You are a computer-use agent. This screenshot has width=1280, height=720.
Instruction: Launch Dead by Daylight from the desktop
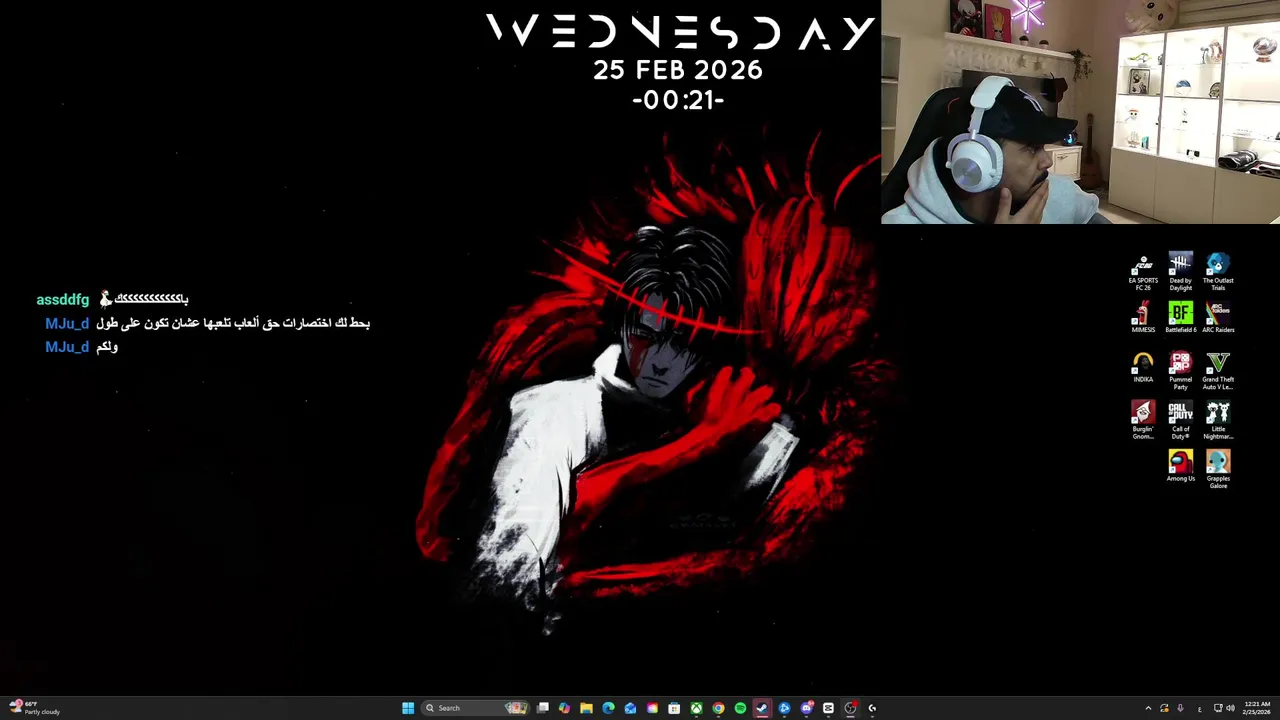tap(1181, 272)
